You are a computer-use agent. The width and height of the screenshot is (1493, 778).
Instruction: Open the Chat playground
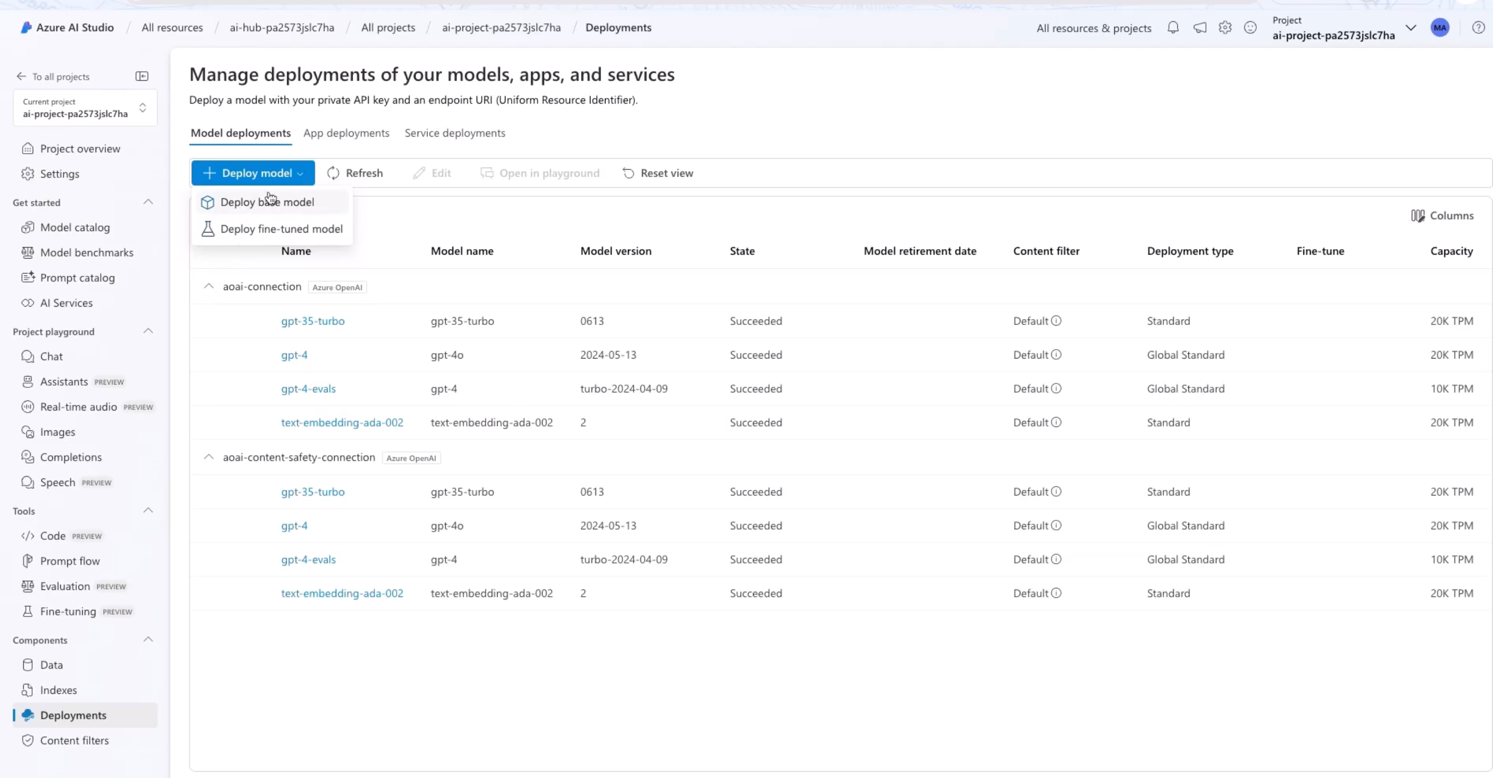(51, 356)
